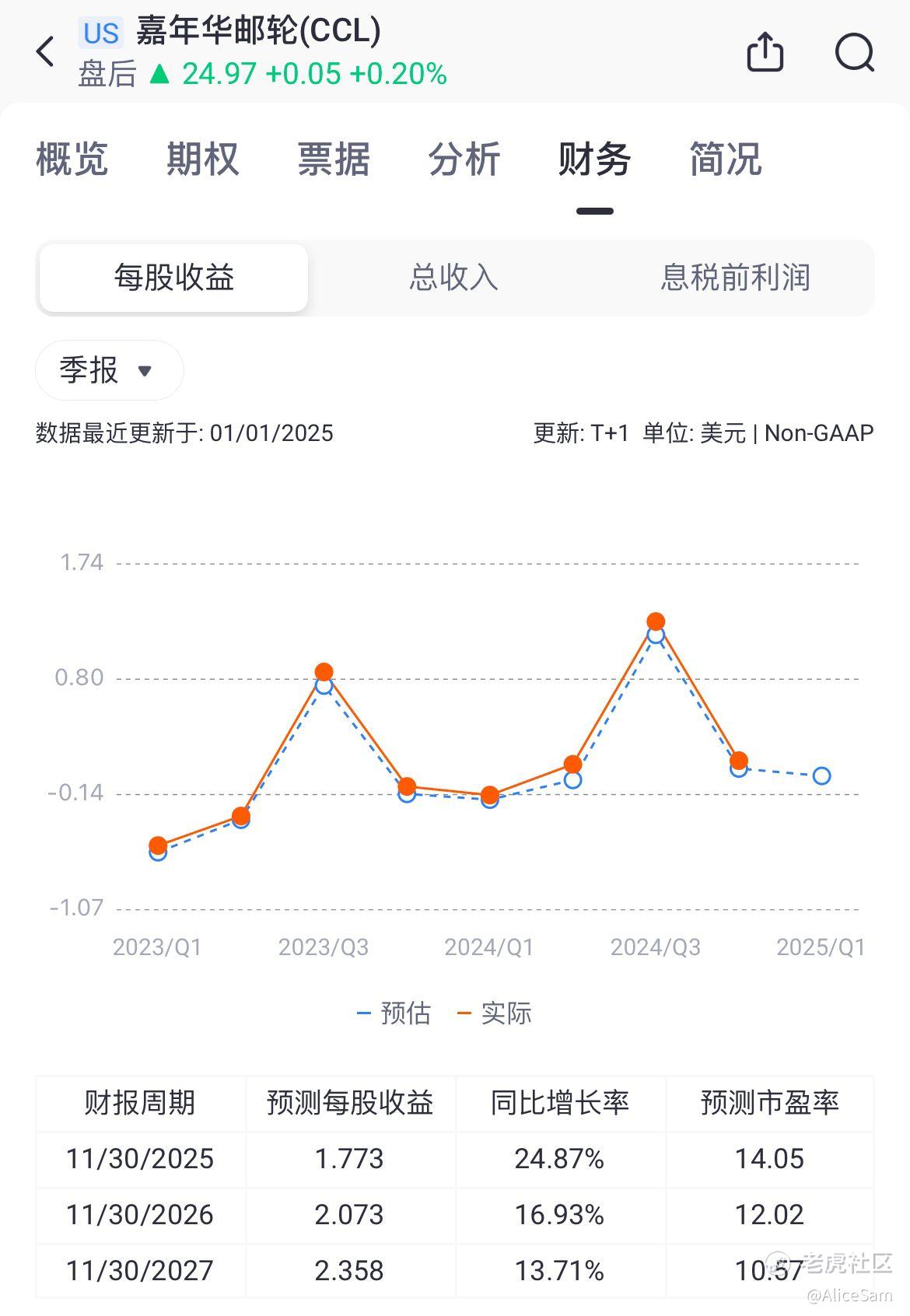This screenshot has width=910, height=1316.
Task: Open the 票据 tab
Action: (x=333, y=159)
